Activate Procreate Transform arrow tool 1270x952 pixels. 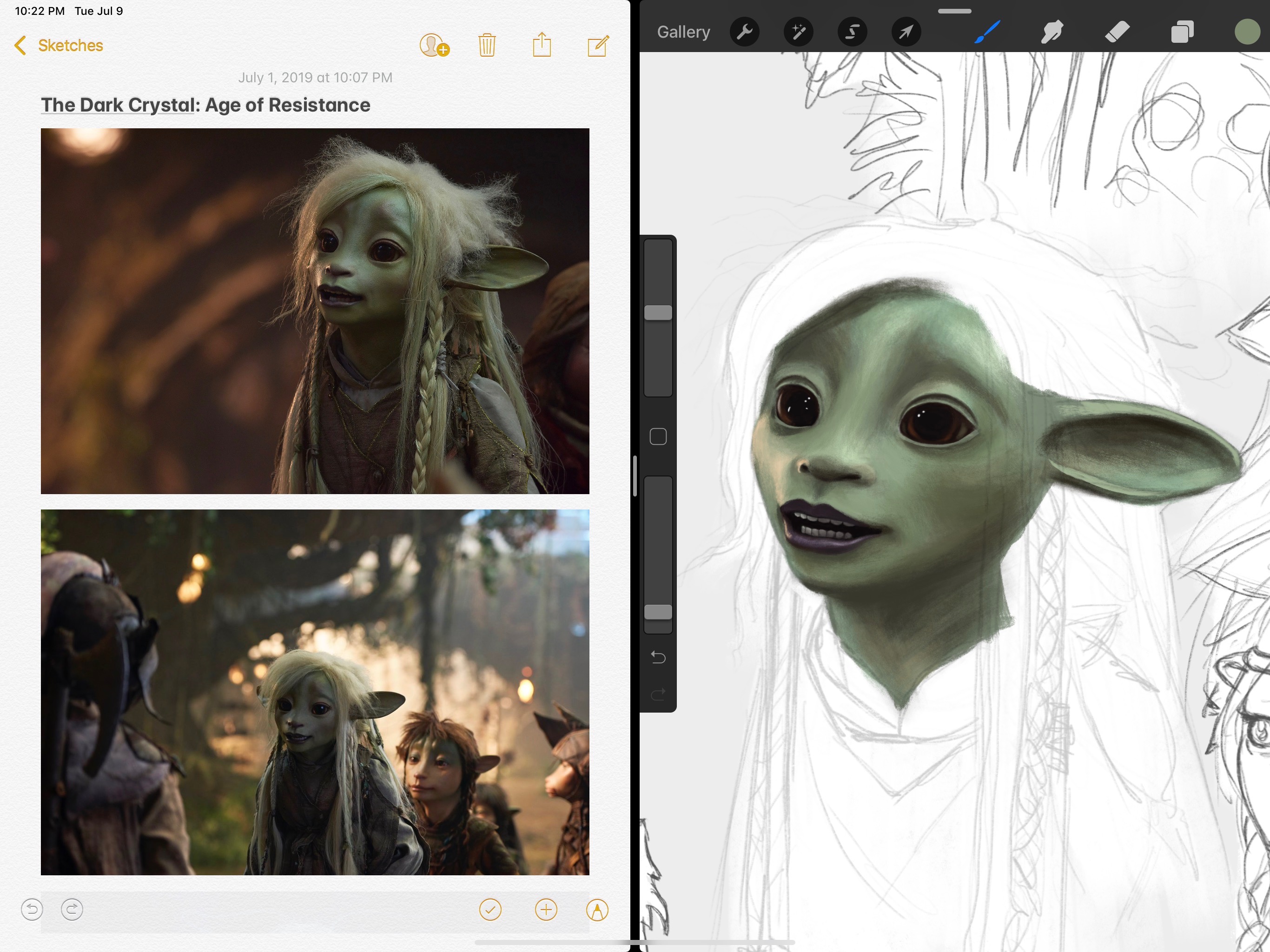tap(906, 32)
